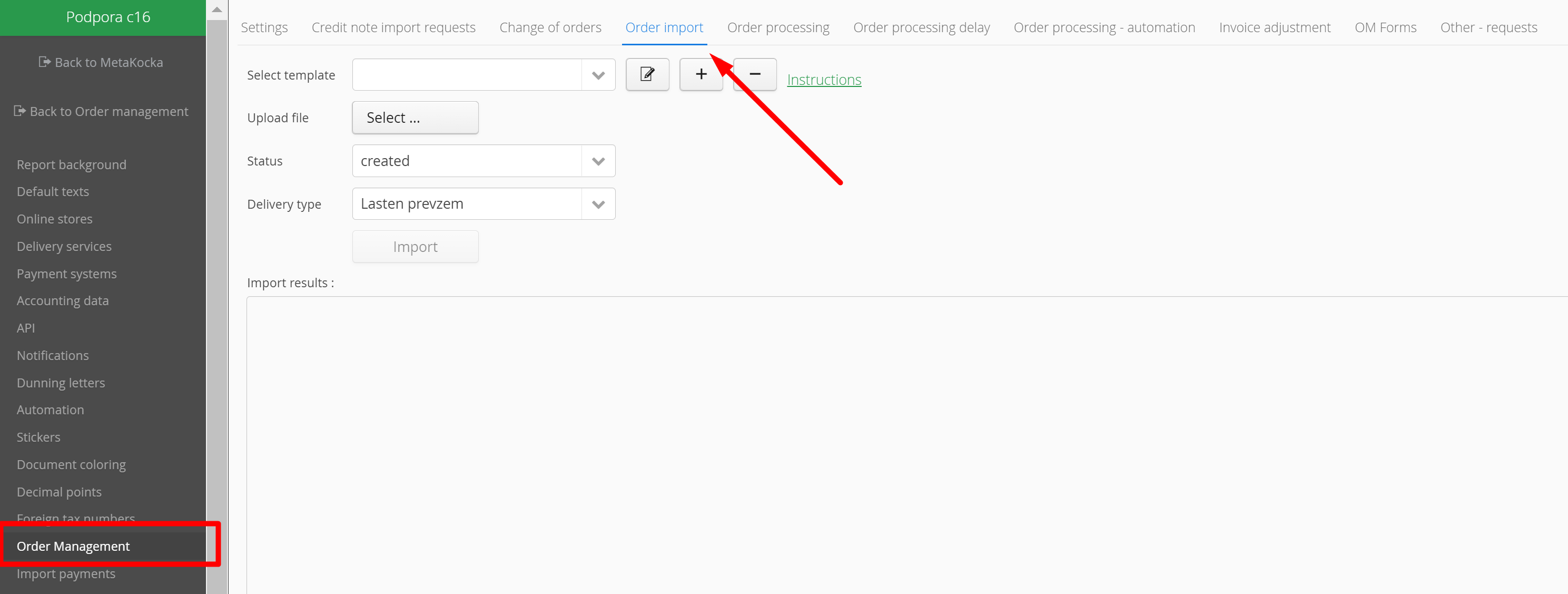Click inside the Import results text area

[x=852, y=439]
